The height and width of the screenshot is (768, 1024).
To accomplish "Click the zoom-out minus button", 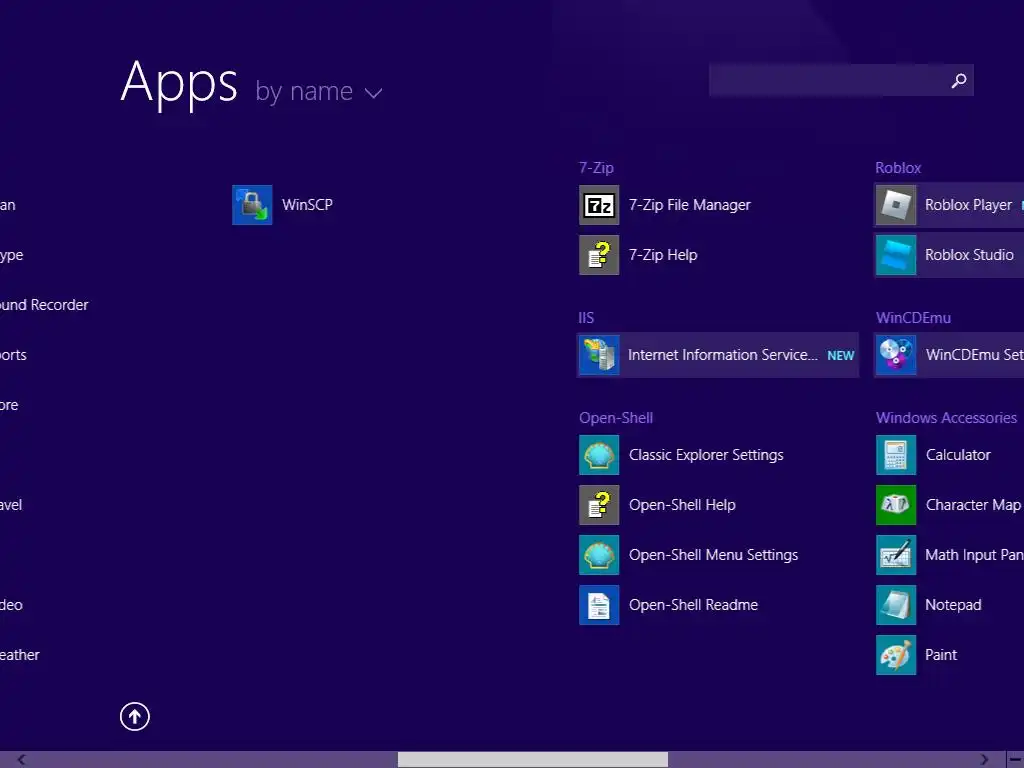I will click(1016, 760).
